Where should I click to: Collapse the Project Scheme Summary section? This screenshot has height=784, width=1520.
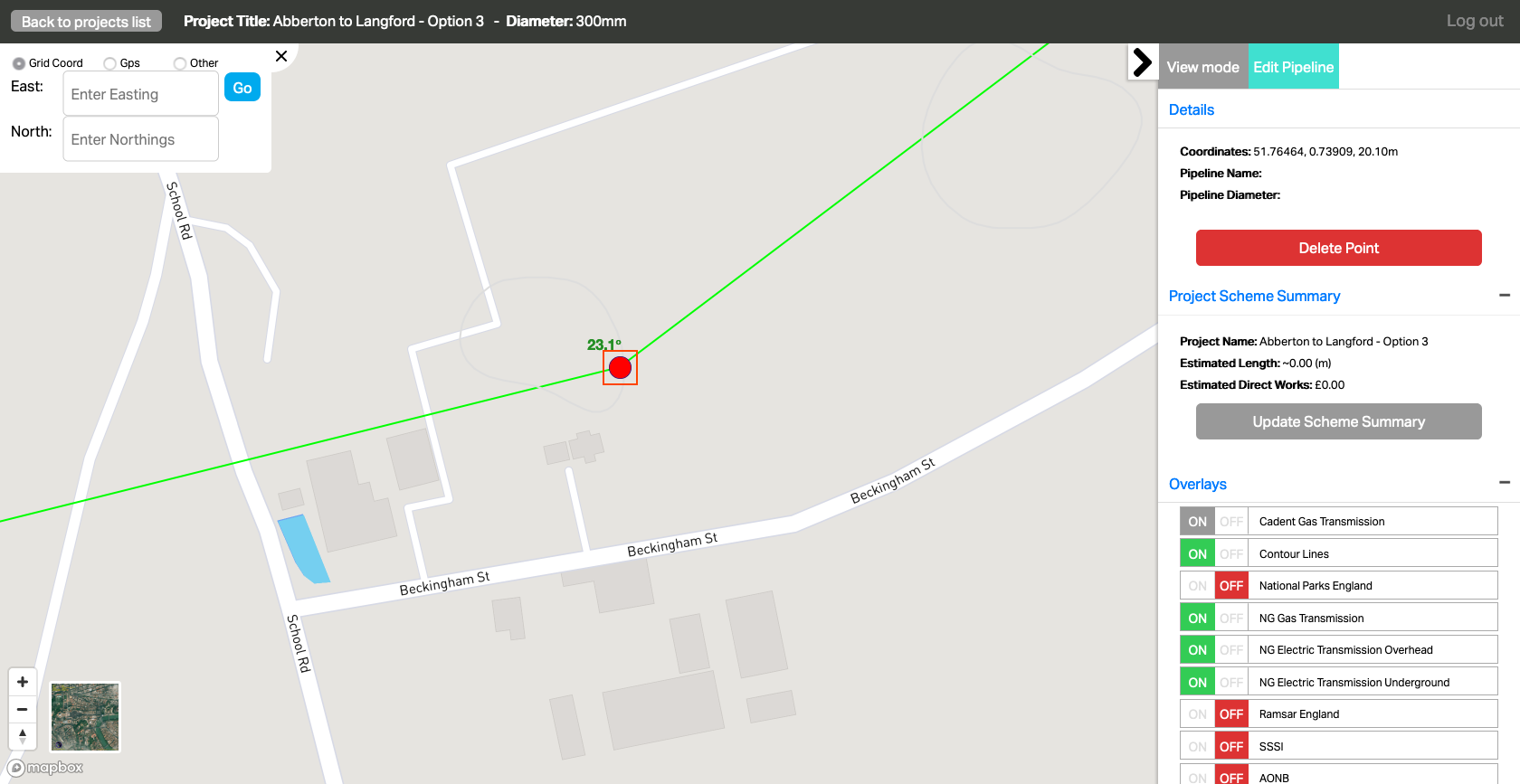(1505, 295)
